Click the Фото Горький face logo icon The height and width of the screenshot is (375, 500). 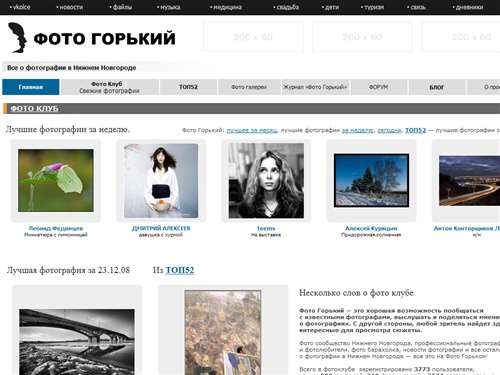(17, 38)
